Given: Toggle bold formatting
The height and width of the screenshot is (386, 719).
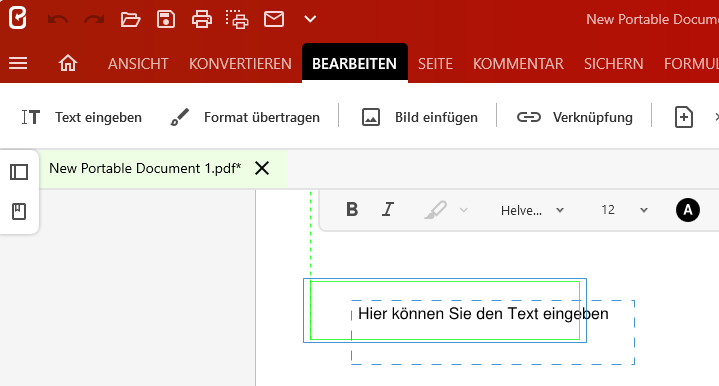Looking at the screenshot, I should coord(352,210).
